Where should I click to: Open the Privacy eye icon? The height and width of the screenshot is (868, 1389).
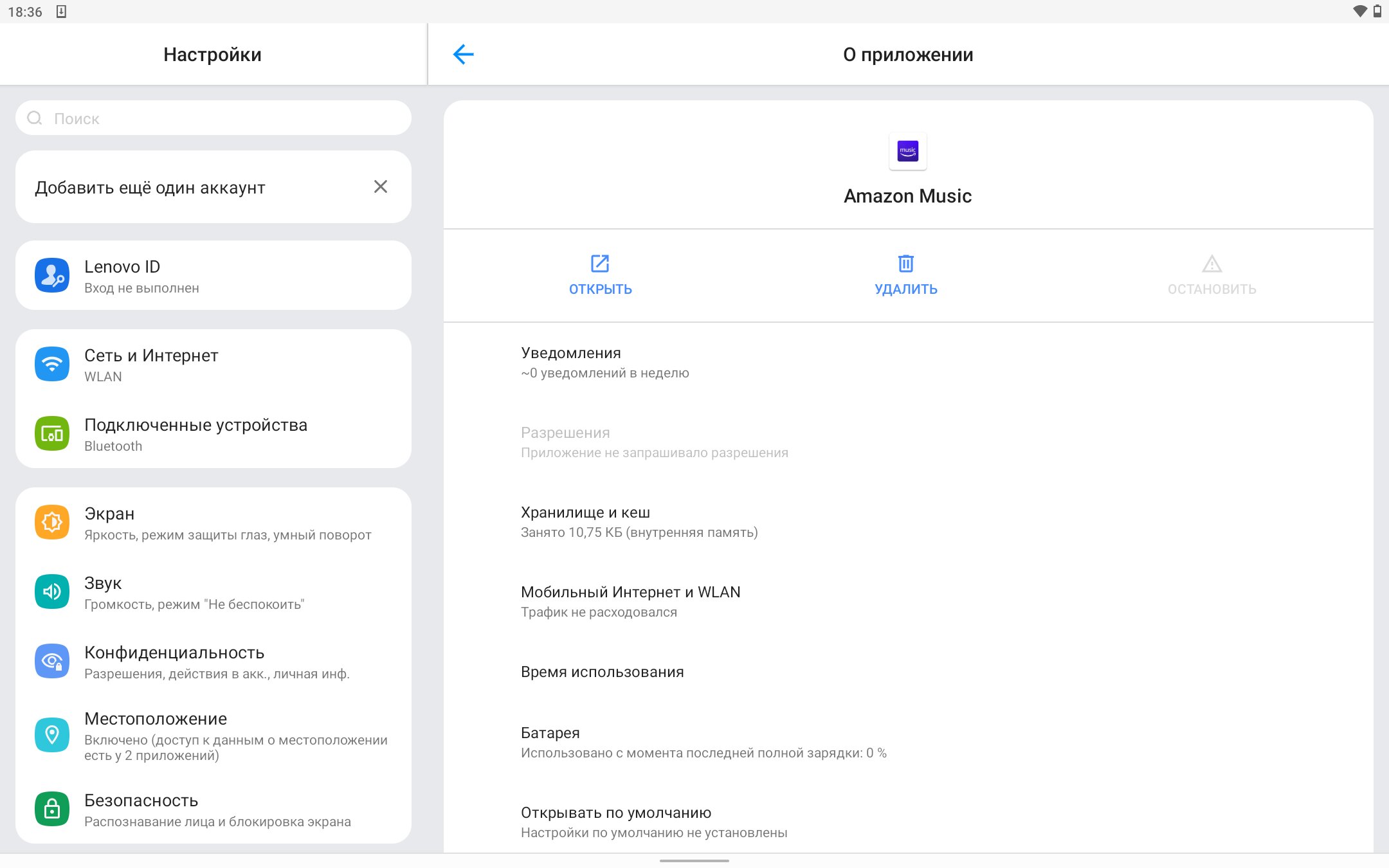(52, 662)
